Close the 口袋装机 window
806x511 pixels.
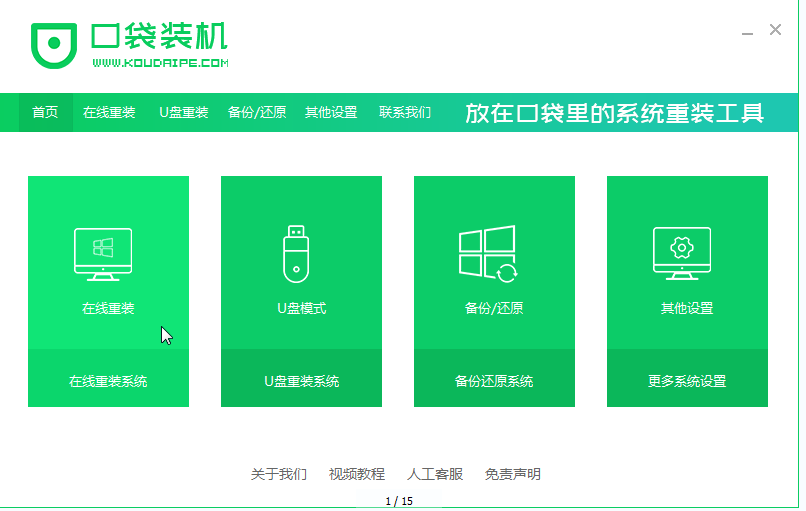coord(775,30)
